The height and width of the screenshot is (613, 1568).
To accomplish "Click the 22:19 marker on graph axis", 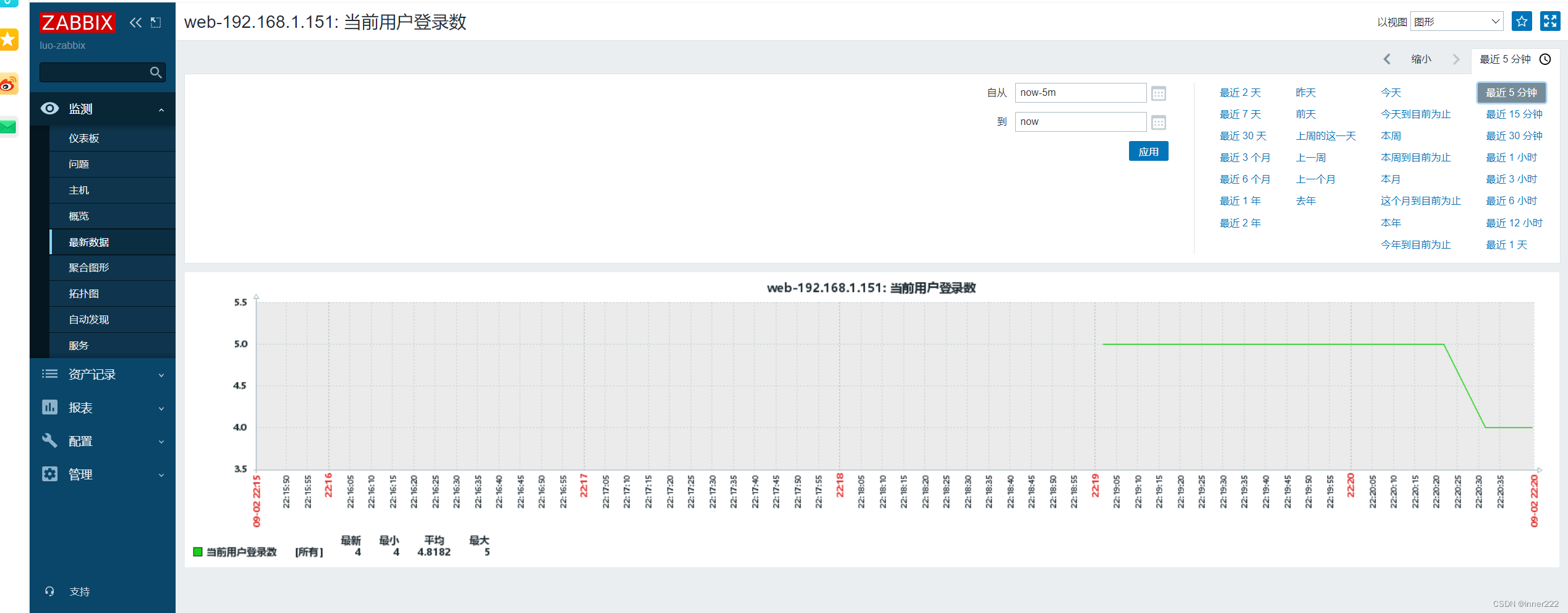I will 1095,486.
